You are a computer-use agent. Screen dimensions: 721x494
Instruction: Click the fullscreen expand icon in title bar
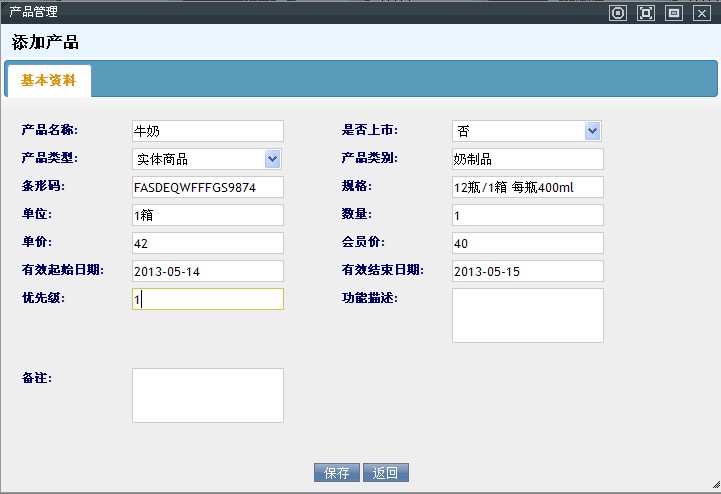pos(646,13)
